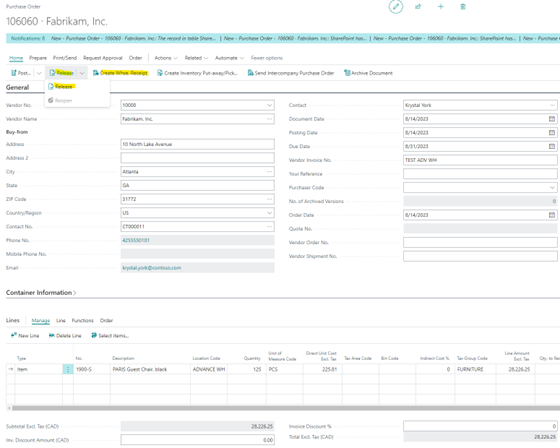Image resolution: width=560 pixels, height=448 pixels.
Task: Click ZIP Code lookup ellipsis
Action: pos(269,199)
